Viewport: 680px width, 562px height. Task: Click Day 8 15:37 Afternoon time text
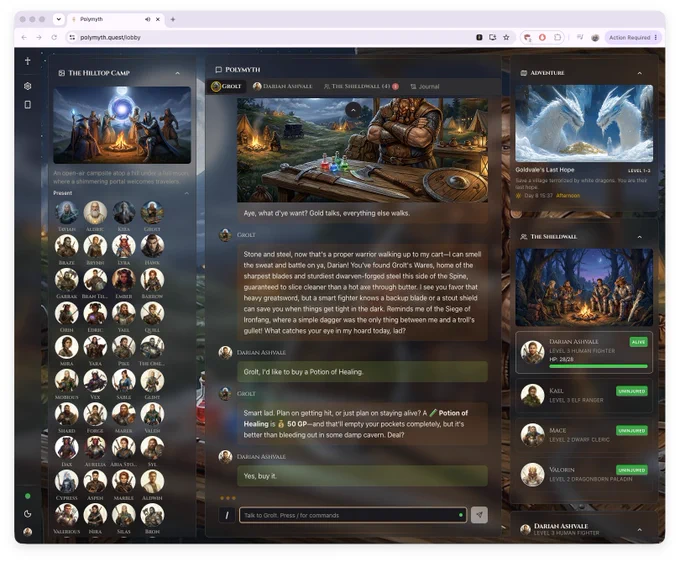548,196
